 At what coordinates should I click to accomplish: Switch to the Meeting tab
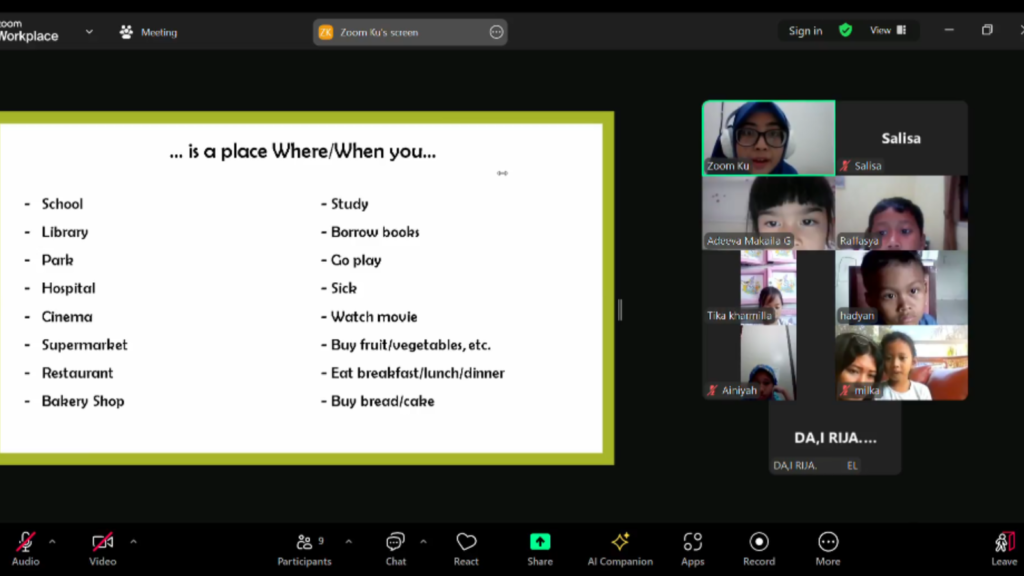[x=148, y=32]
